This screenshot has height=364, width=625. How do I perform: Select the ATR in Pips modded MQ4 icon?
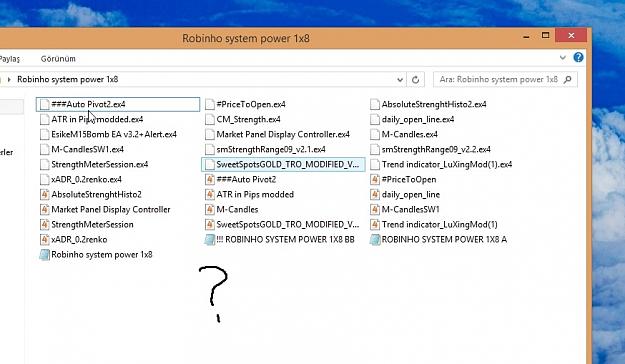(210, 195)
